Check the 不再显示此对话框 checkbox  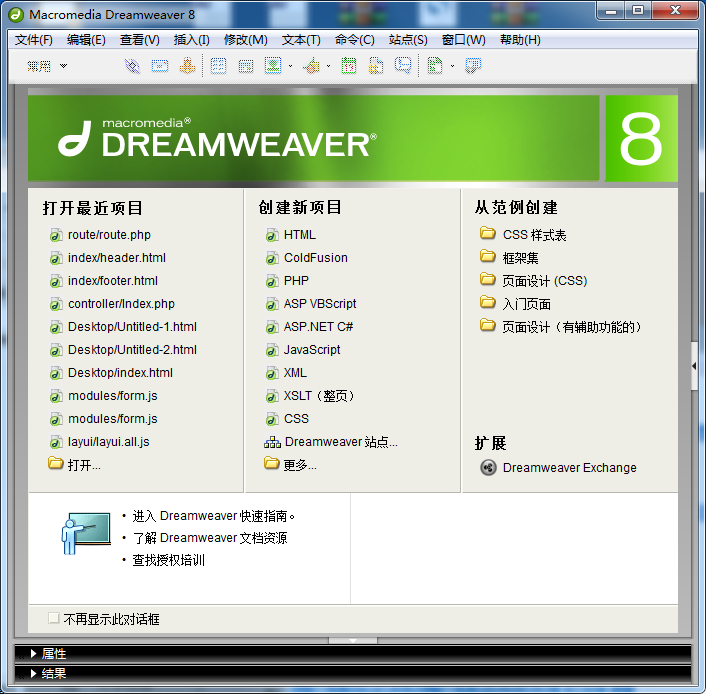coord(54,619)
